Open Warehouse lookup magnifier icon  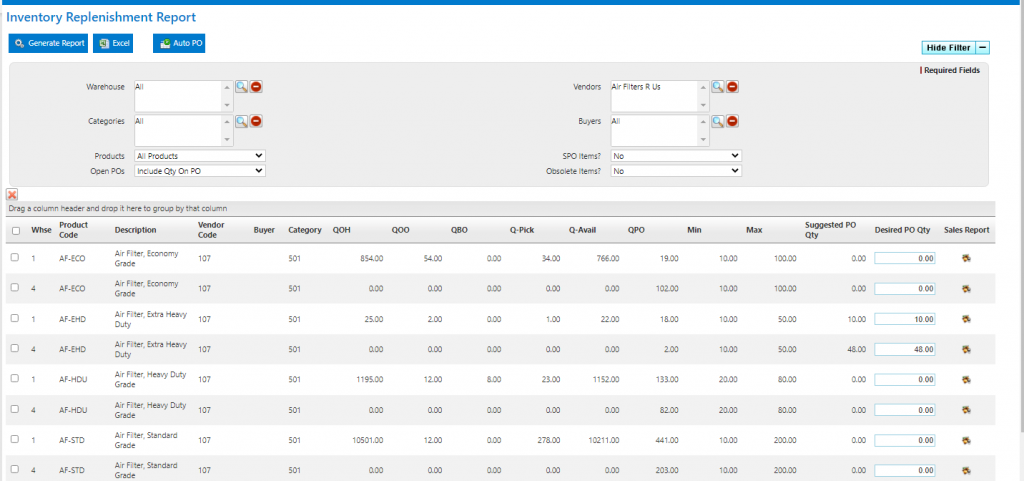(242, 87)
